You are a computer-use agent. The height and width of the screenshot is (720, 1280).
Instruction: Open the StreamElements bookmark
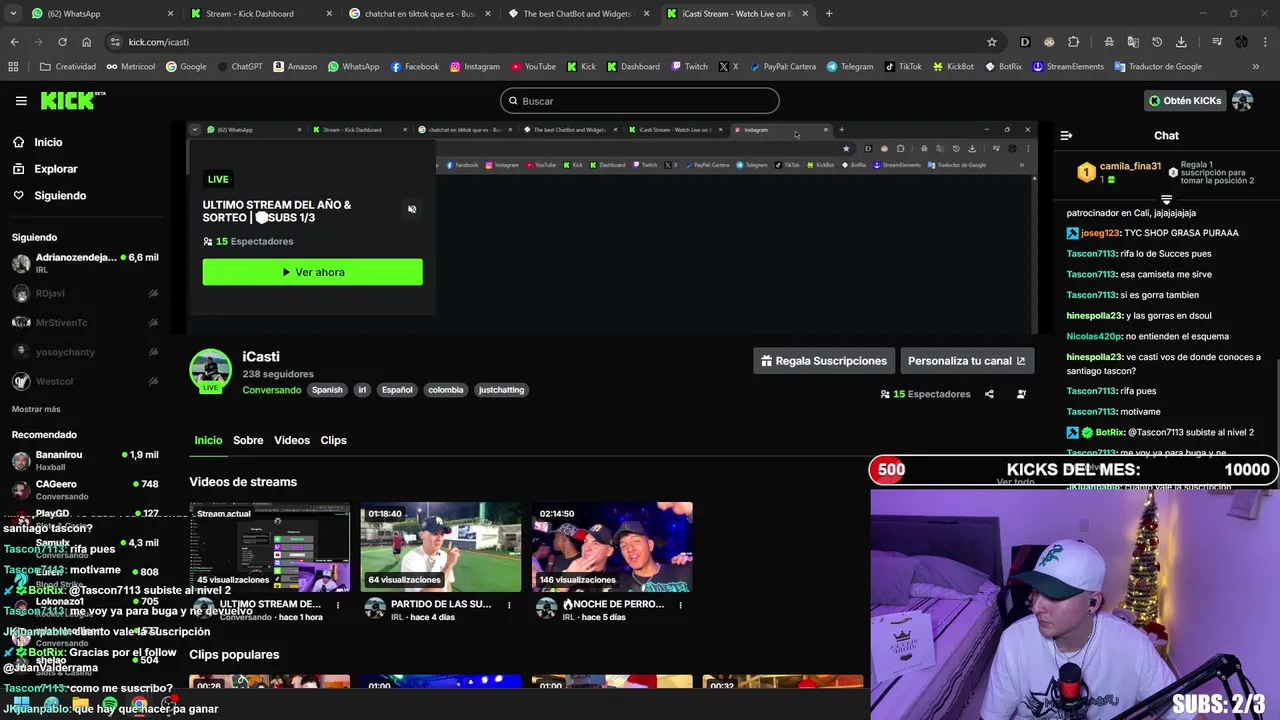pos(1068,67)
